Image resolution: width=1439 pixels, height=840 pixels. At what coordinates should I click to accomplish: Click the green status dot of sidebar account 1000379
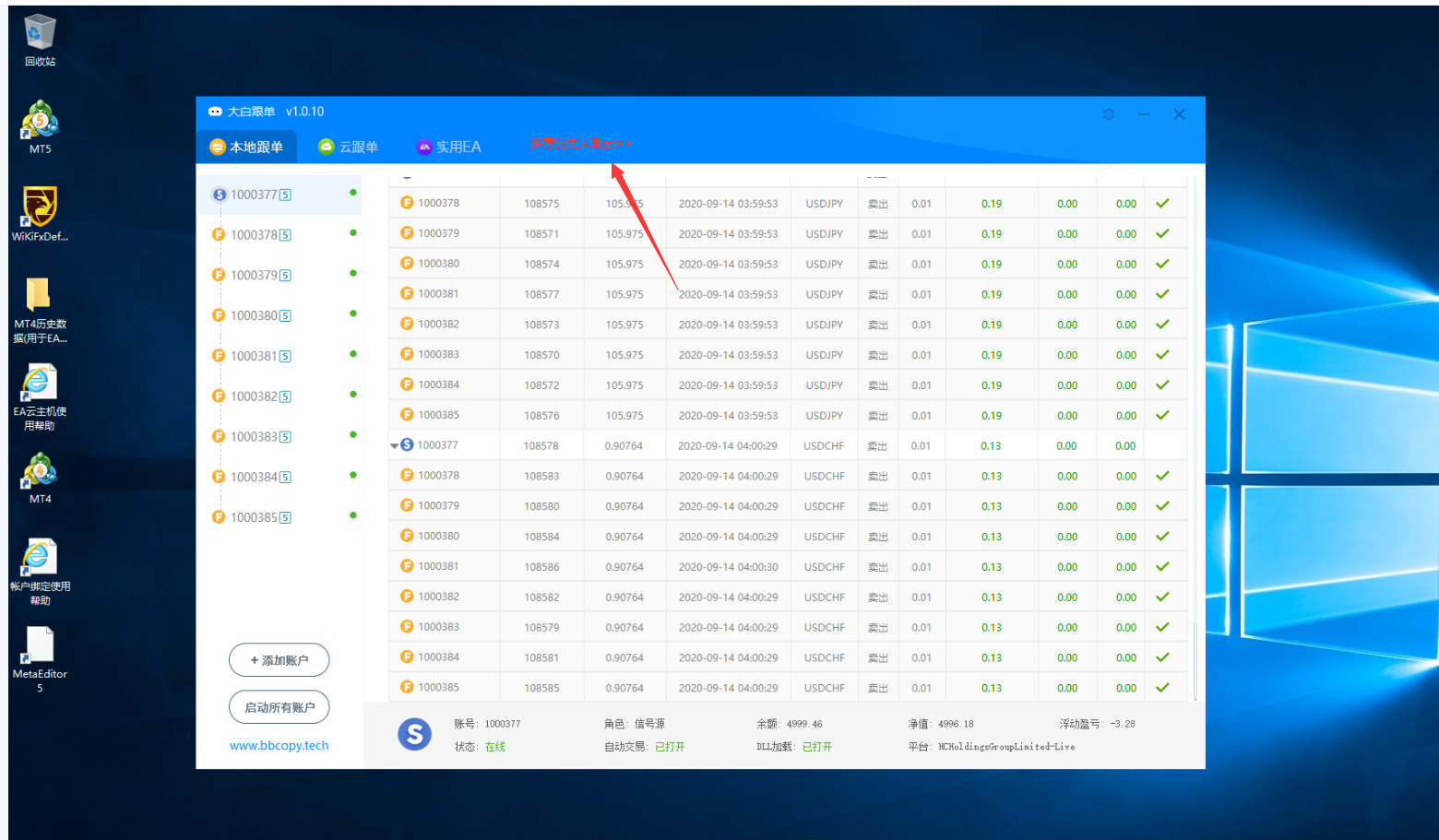[x=353, y=274]
